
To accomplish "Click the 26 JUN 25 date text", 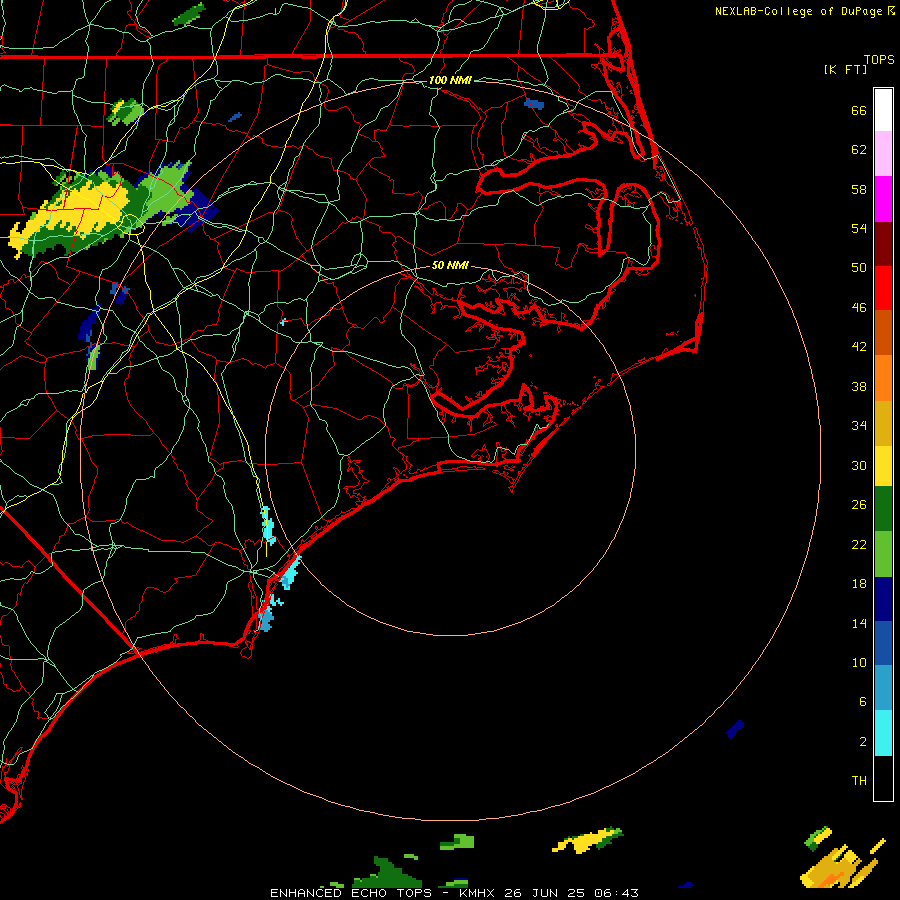I will [545, 893].
